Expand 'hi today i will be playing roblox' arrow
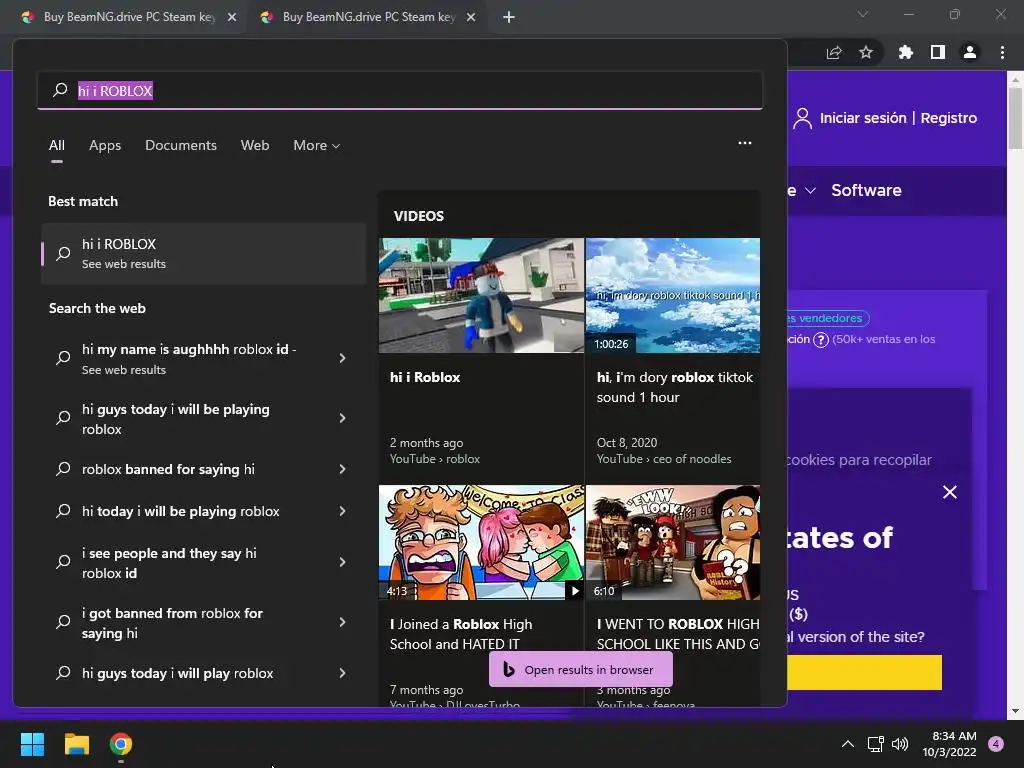Viewport: 1024px width, 768px height. [x=342, y=511]
